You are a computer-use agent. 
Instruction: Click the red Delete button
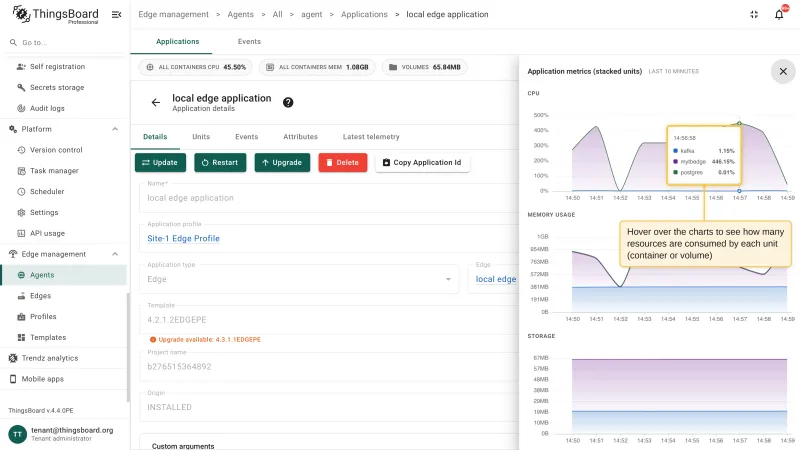[343, 163]
